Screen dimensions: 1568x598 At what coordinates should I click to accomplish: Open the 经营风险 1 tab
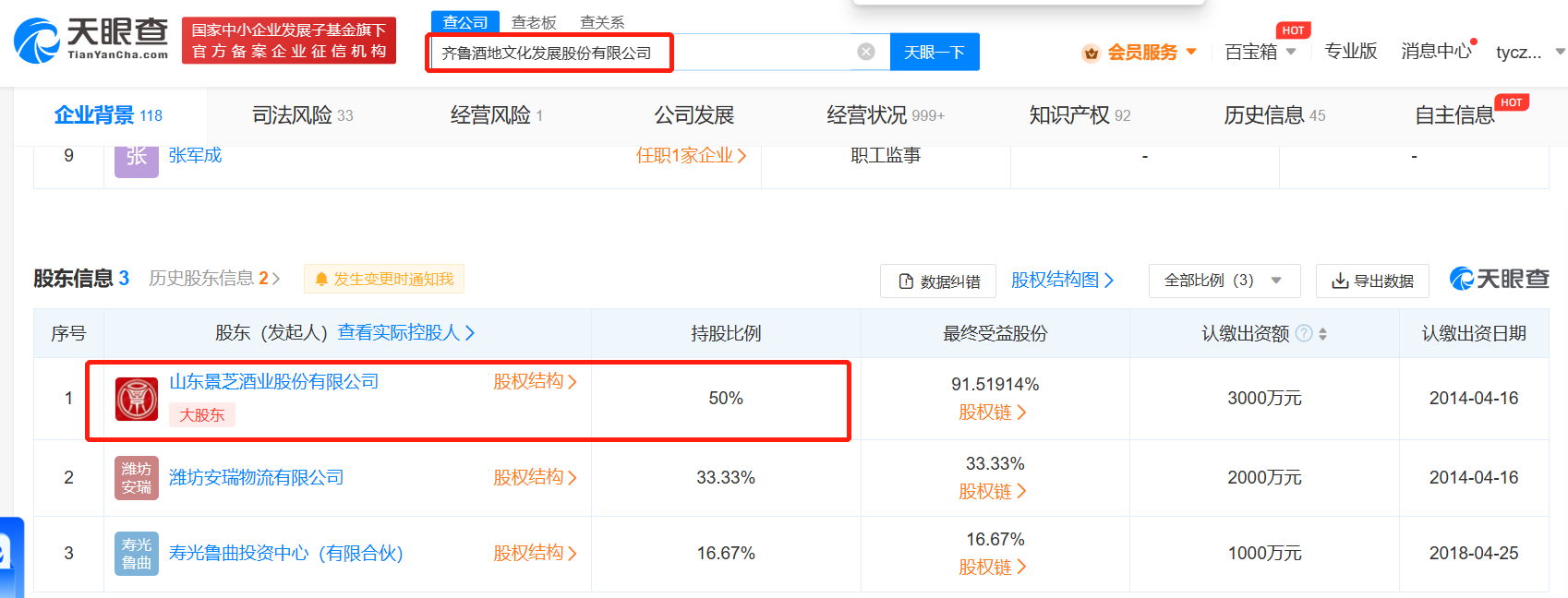coord(497,115)
